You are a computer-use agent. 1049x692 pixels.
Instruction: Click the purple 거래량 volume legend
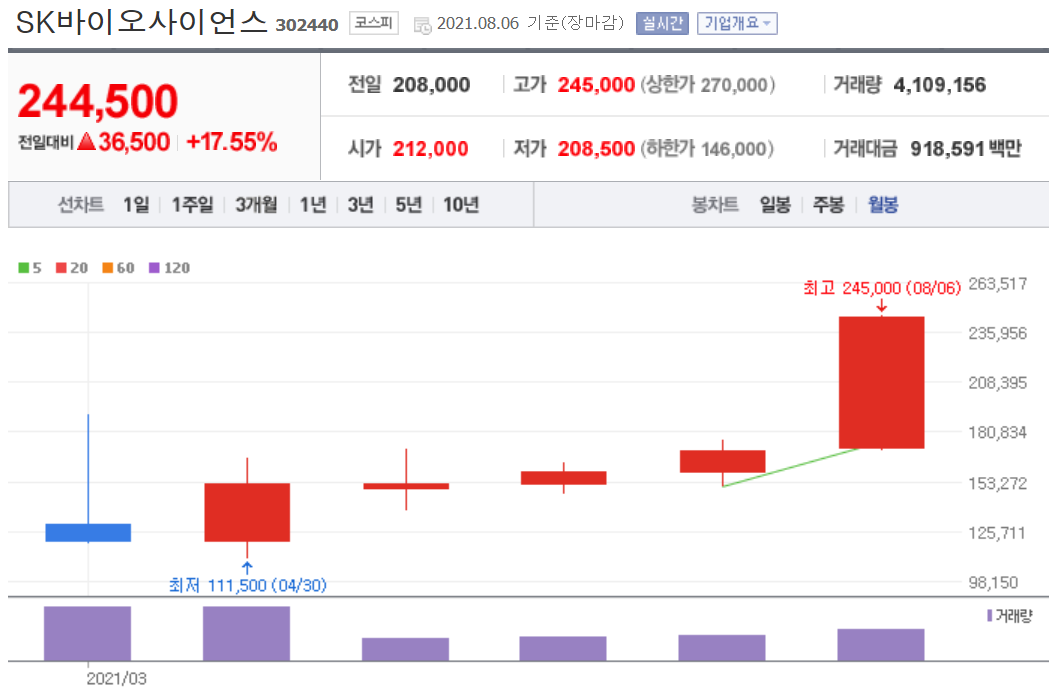coord(1010,615)
